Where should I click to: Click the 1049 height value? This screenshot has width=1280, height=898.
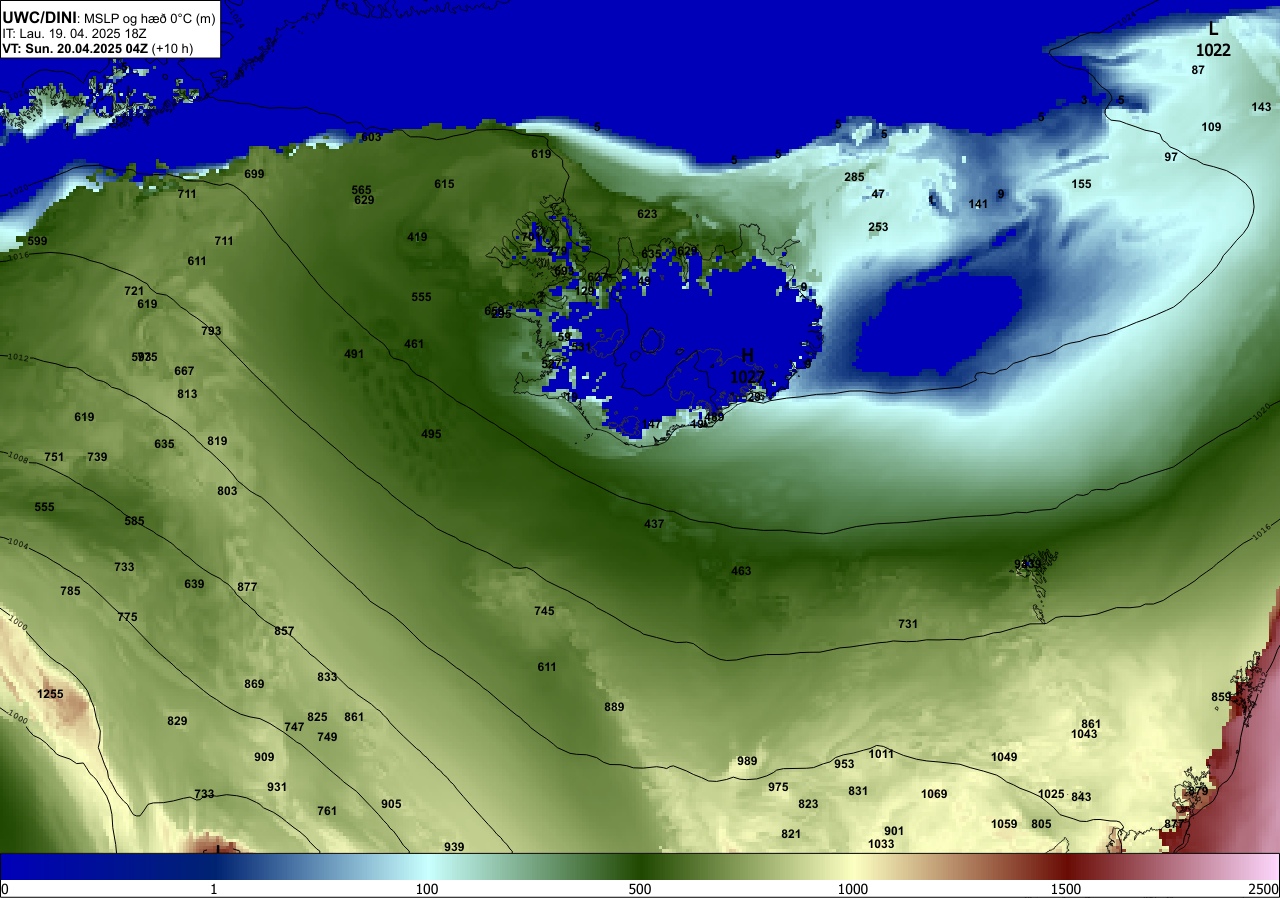click(1004, 757)
